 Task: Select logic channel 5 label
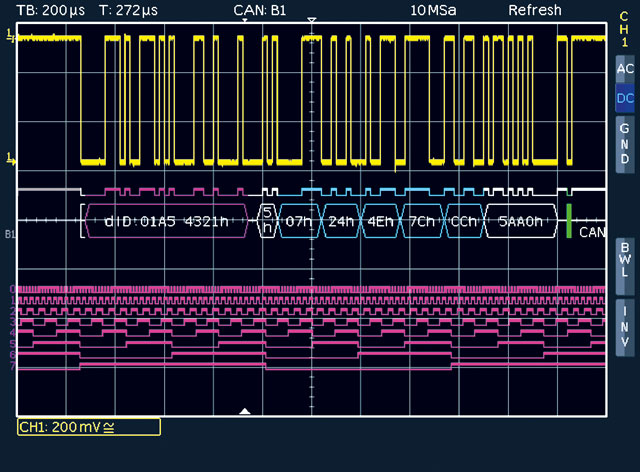click(x=13, y=344)
